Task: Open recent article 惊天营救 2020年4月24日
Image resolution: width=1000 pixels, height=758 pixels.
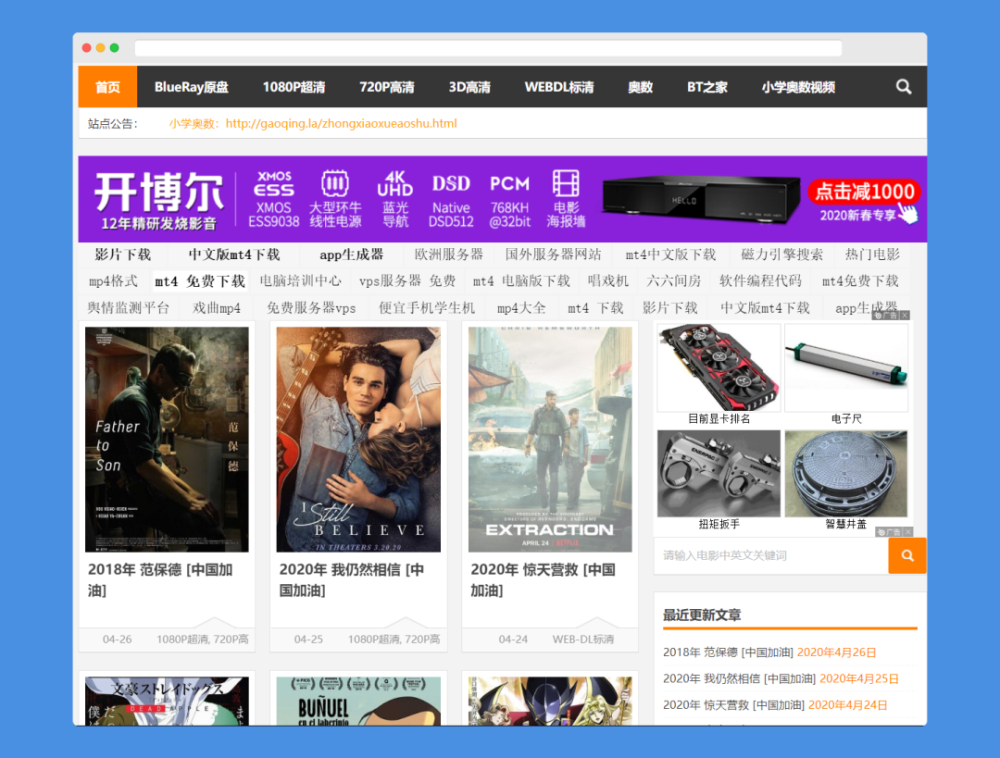Action: (775, 704)
